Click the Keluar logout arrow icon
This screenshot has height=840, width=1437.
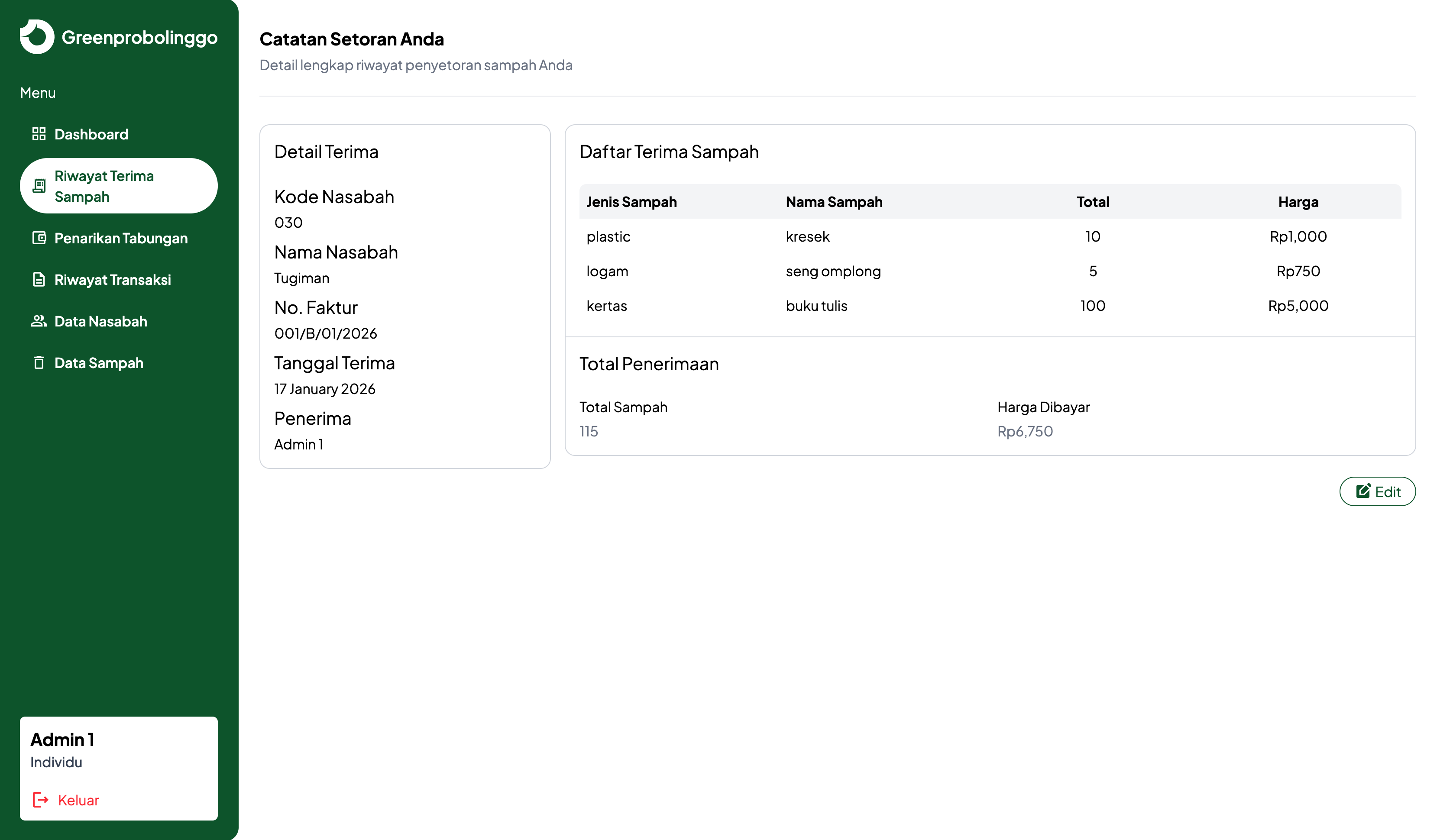(40, 799)
